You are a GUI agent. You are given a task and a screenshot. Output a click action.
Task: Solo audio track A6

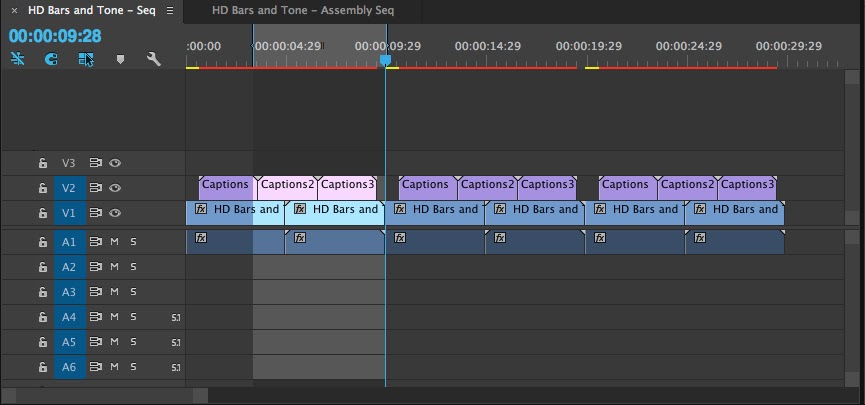tap(133, 367)
